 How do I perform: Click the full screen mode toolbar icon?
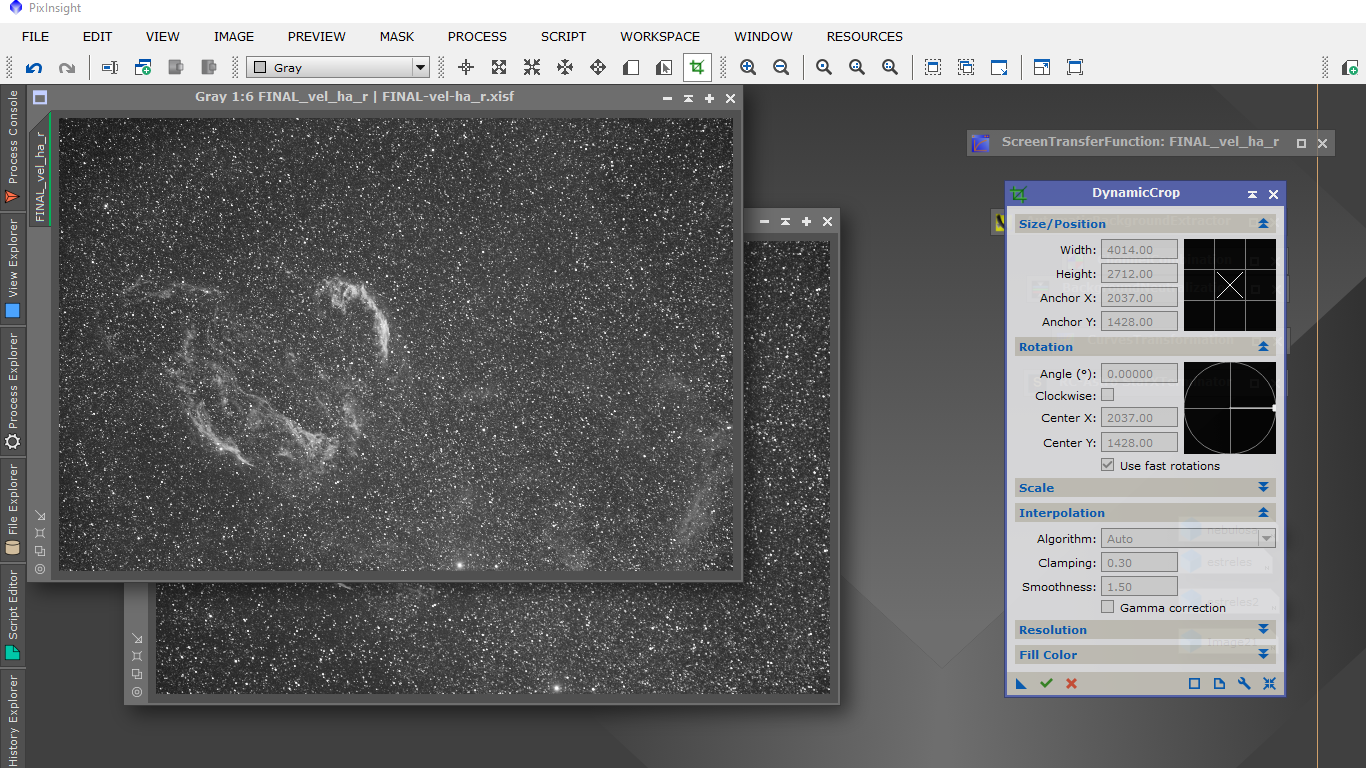tap(1075, 68)
